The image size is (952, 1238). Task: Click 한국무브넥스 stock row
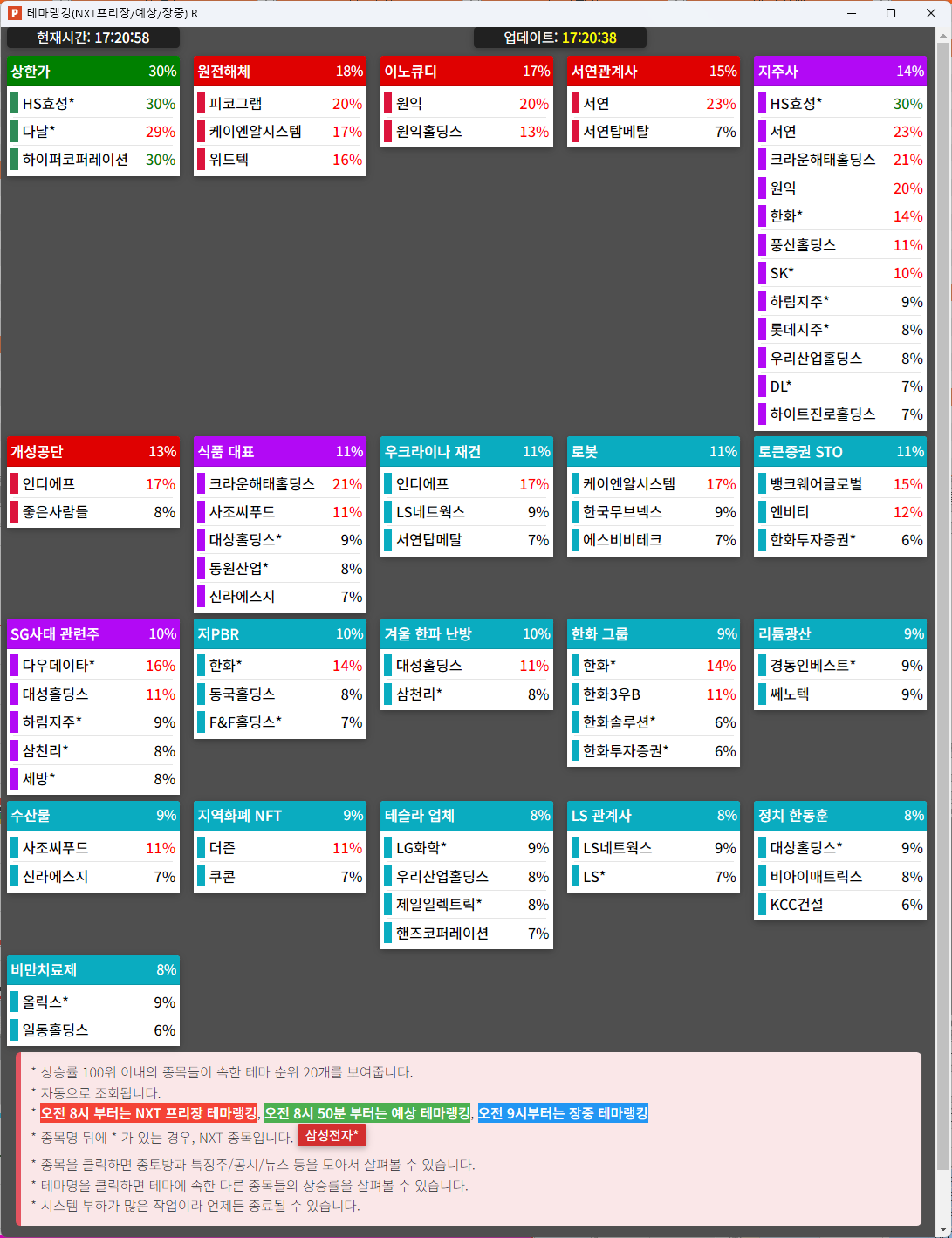coord(654,512)
